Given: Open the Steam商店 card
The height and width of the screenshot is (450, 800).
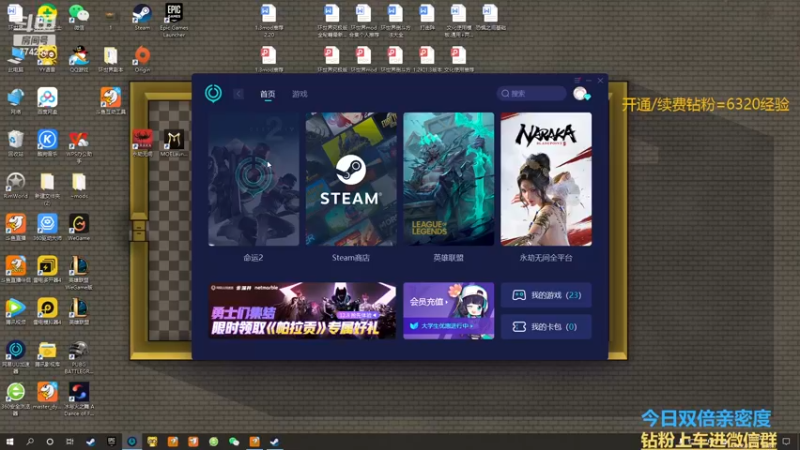Looking at the screenshot, I should coord(351,179).
